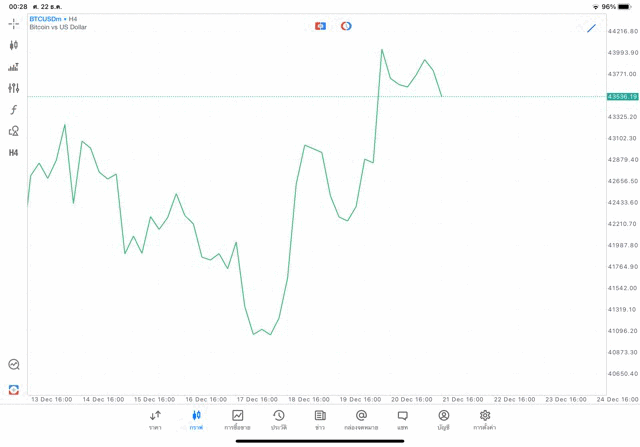Viewport: 640px width, 447px height.
Task: Open the ประวัติ (History) tab
Action: pos(279,420)
